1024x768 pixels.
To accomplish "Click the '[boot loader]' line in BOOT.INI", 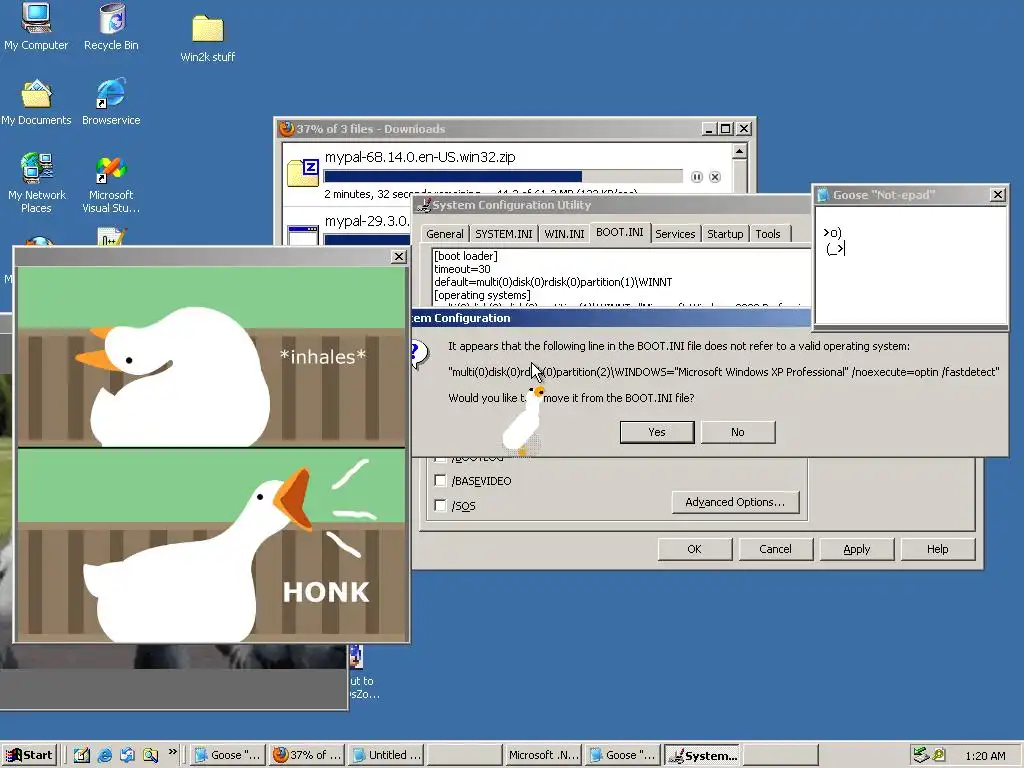I will [x=466, y=256].
